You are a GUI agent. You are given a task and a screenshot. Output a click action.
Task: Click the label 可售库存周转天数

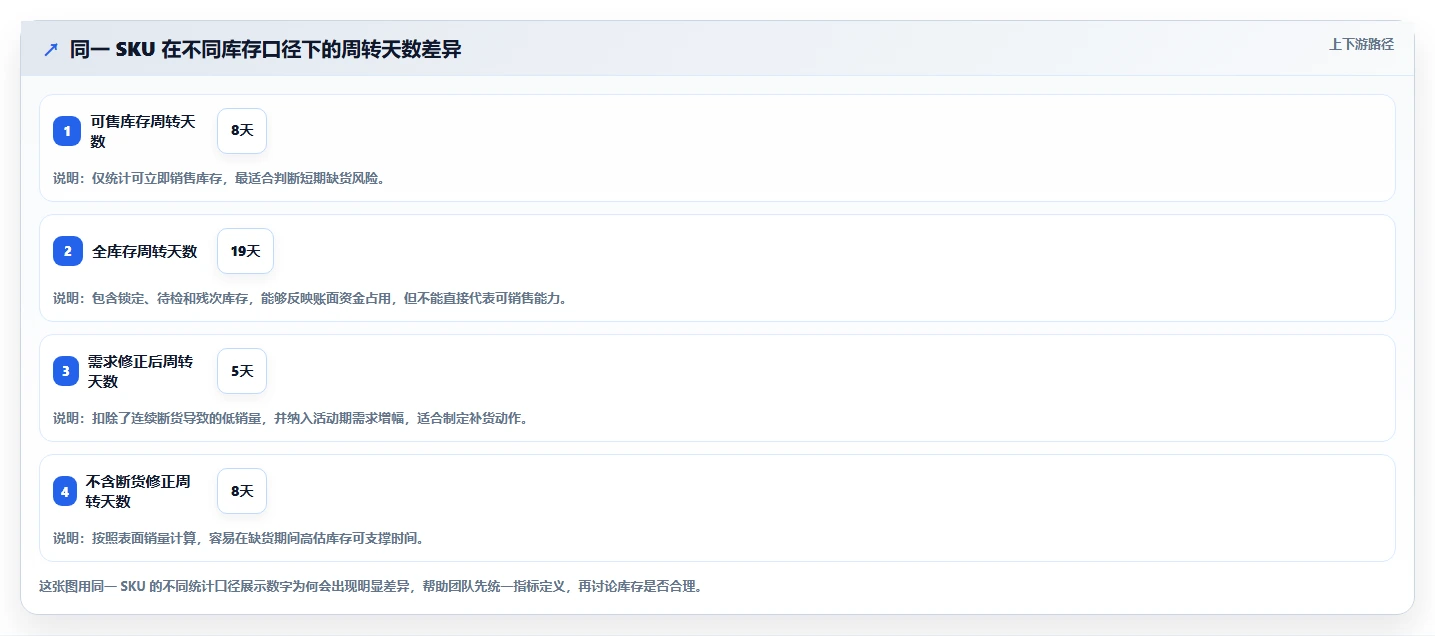coord(143,131)
